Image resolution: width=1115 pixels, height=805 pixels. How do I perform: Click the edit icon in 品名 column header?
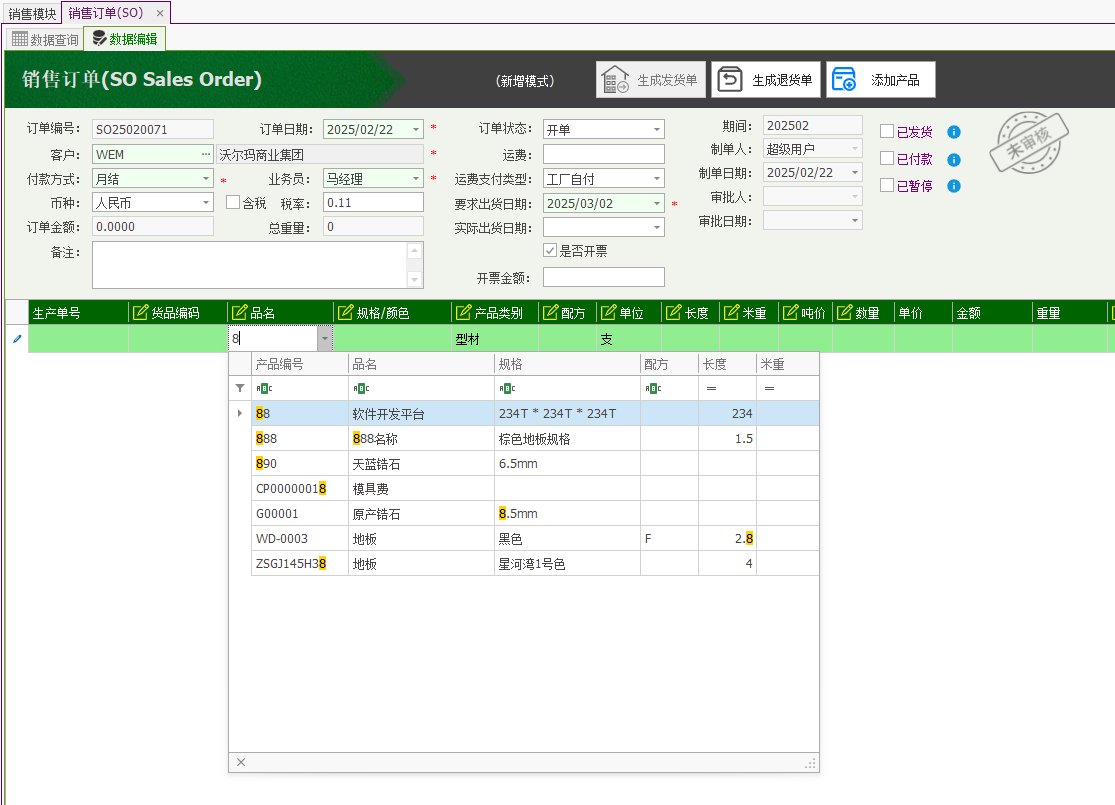tap(240, 312)
